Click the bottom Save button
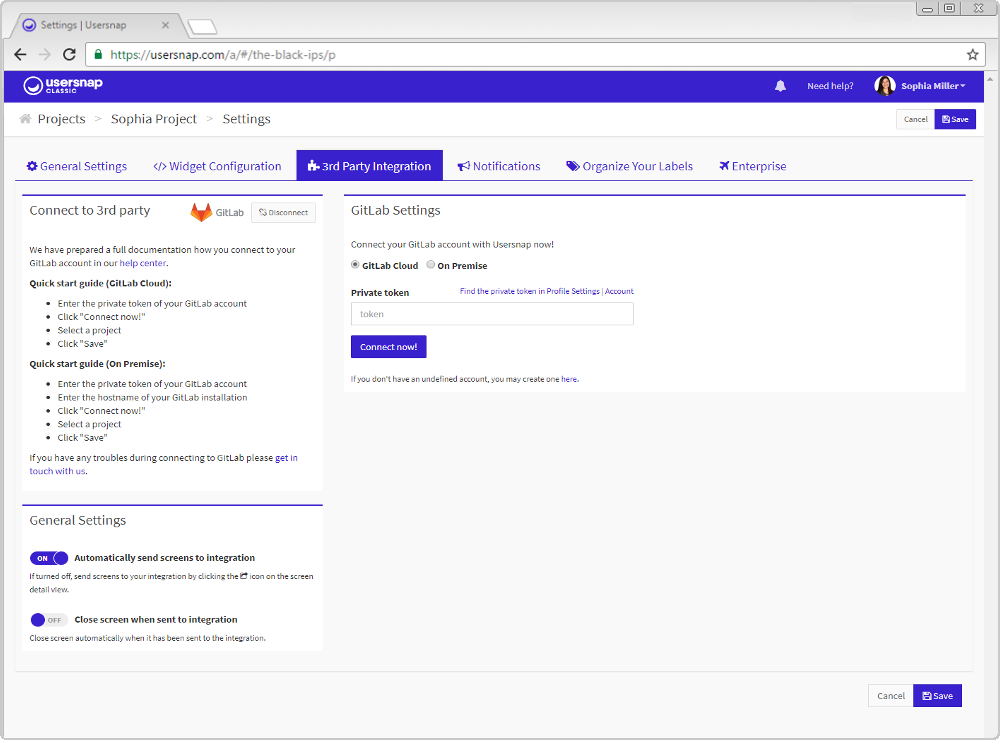The height and width of the screenshot is (740, 1000). (x=938, y=696)
